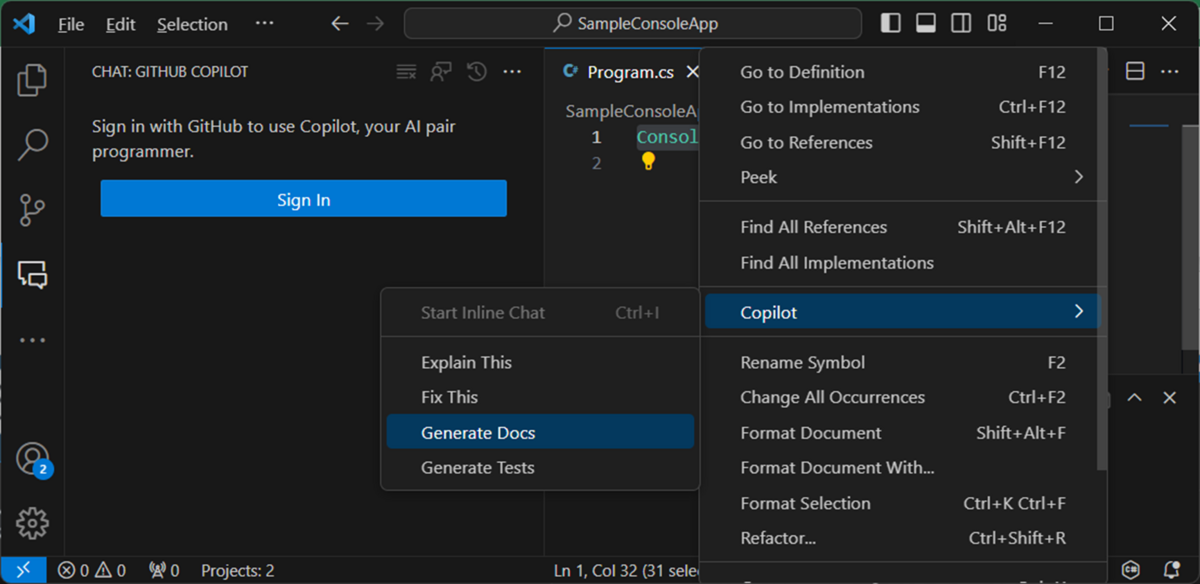Screen dimensions: 1200x584
Task: Open the File menu
Action: (71, 24)
